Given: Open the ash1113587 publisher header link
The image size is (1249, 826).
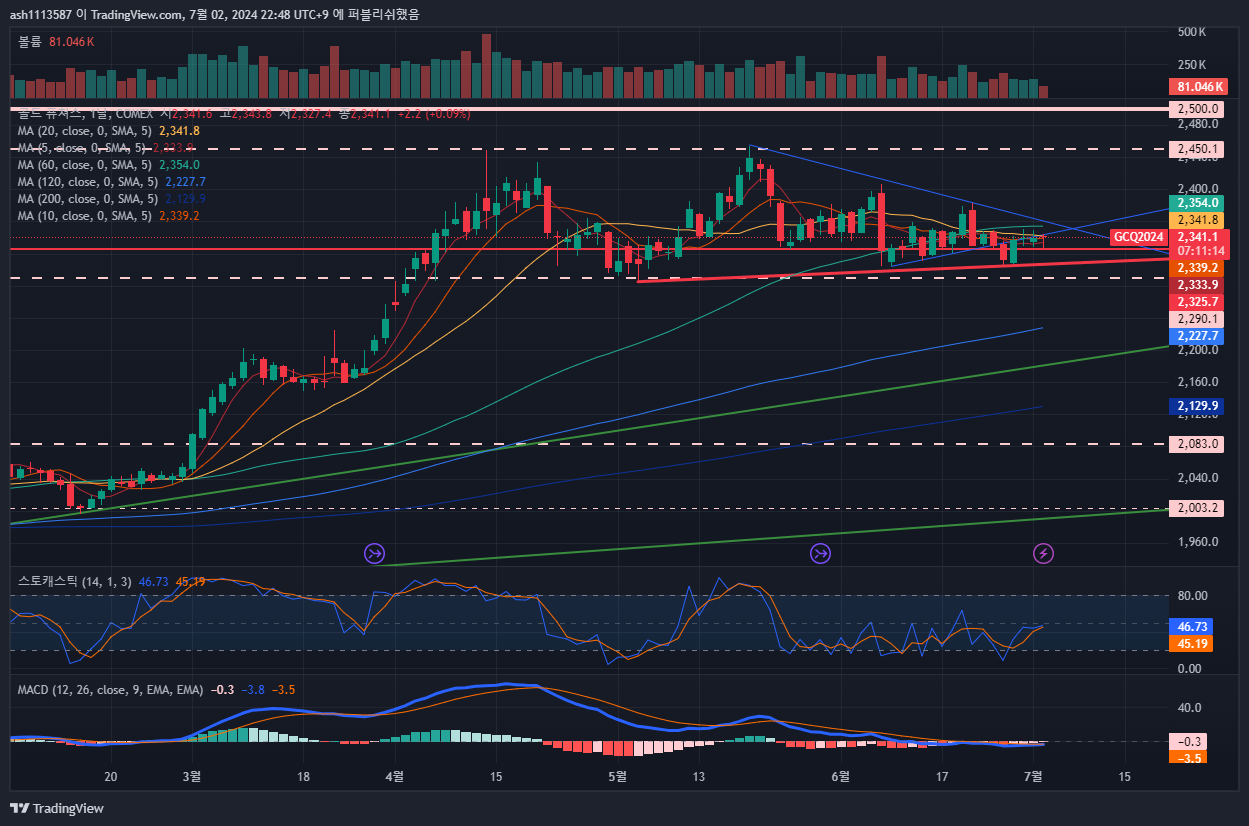Looking at the screenshot, I should point(48,14).
